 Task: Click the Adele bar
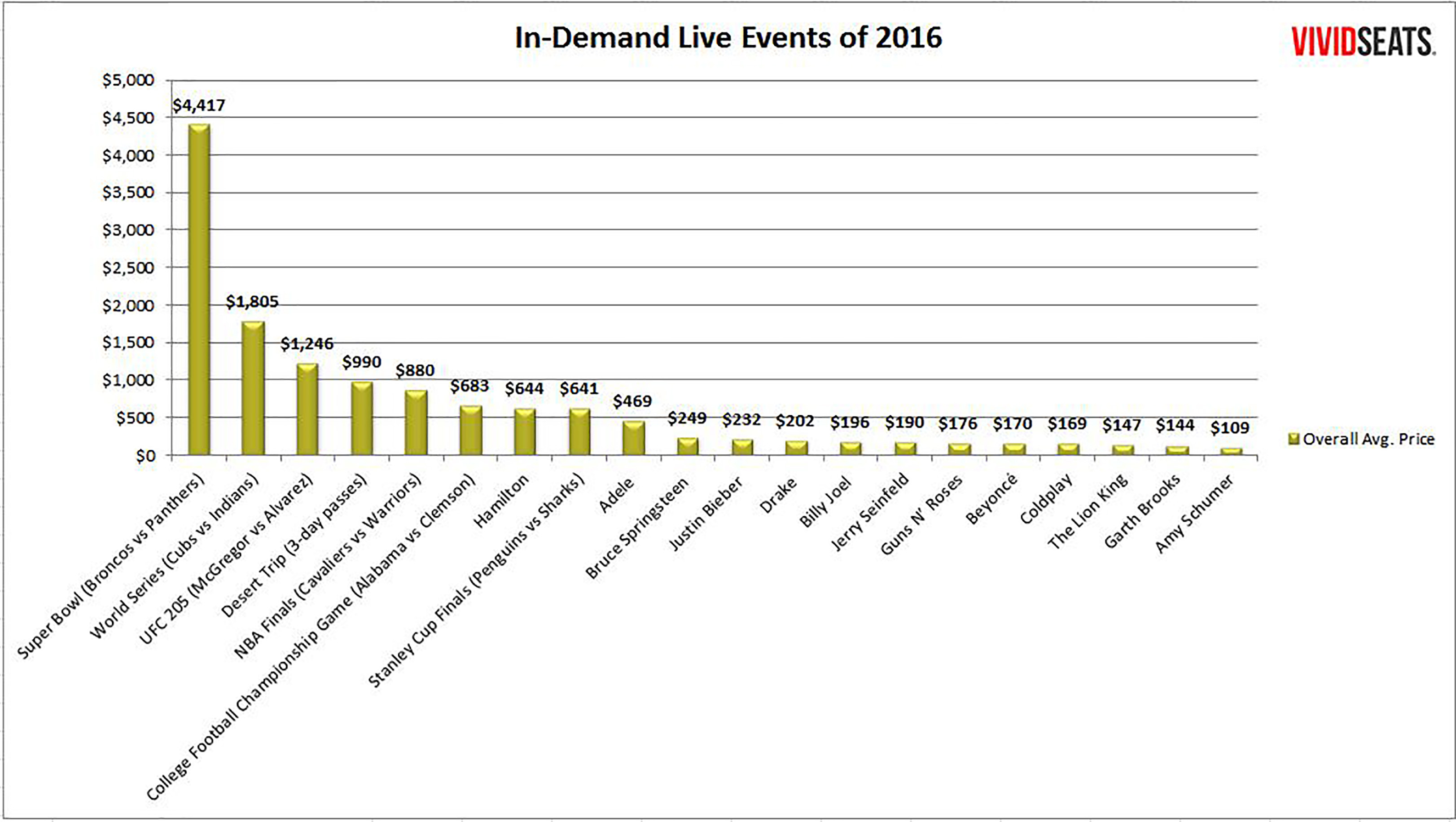pyautogui.click(x=634, y=438)
